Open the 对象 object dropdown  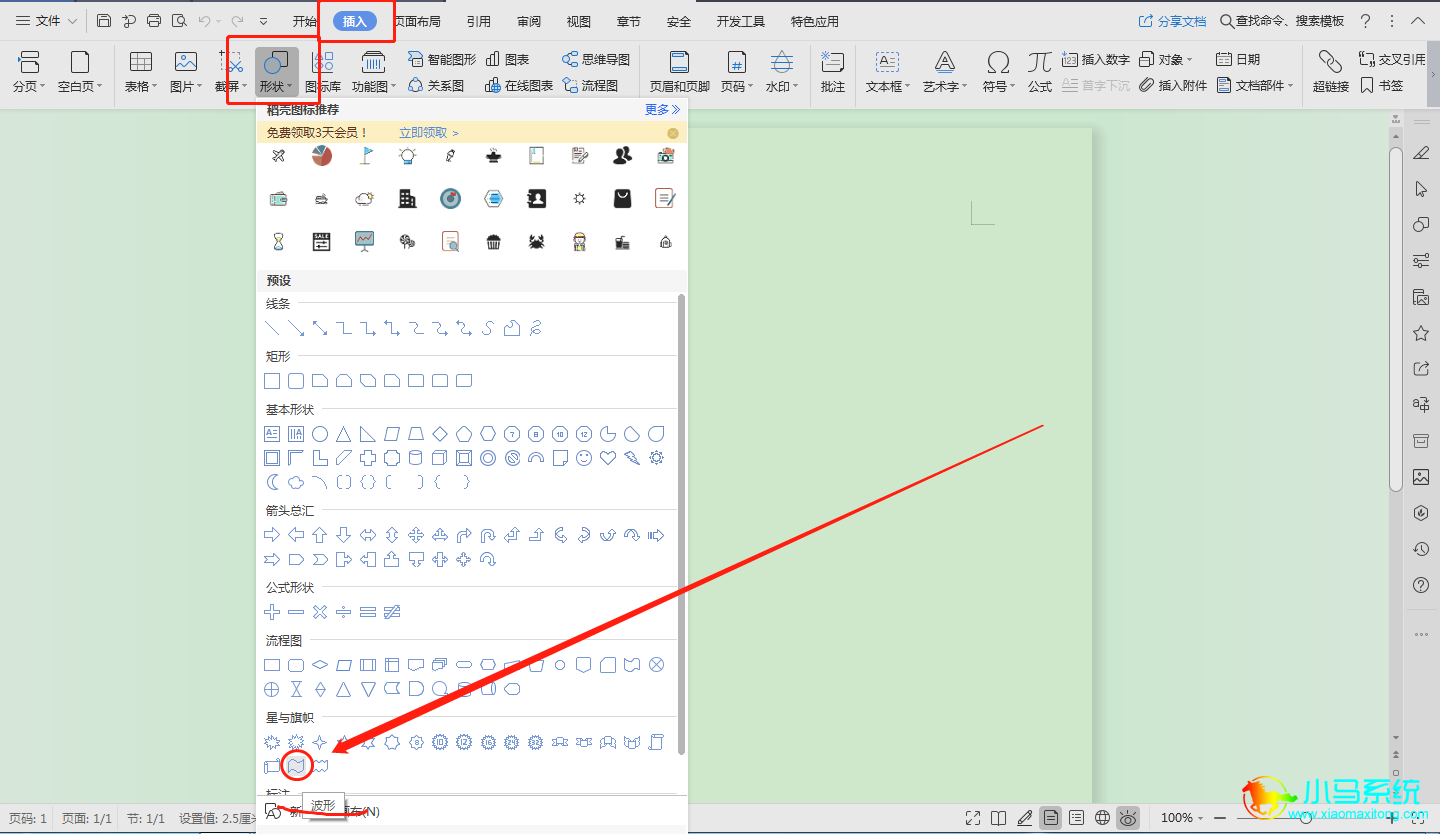[1166, 60]
